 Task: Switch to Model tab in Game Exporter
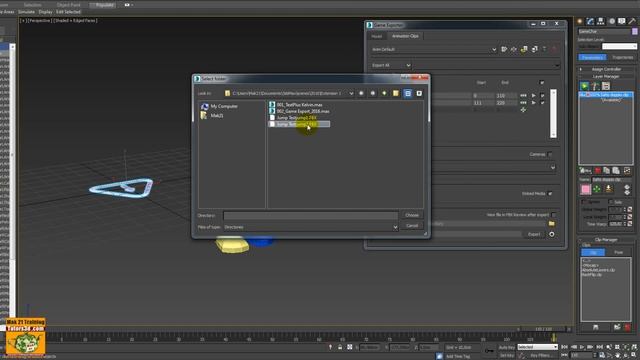376,36
